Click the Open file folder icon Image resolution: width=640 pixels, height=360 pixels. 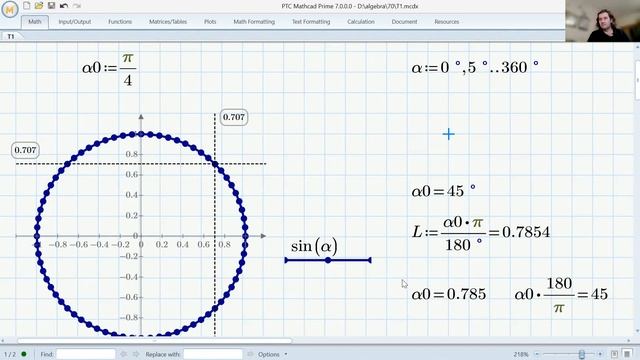pyautogui.click(x=39, y=5)
